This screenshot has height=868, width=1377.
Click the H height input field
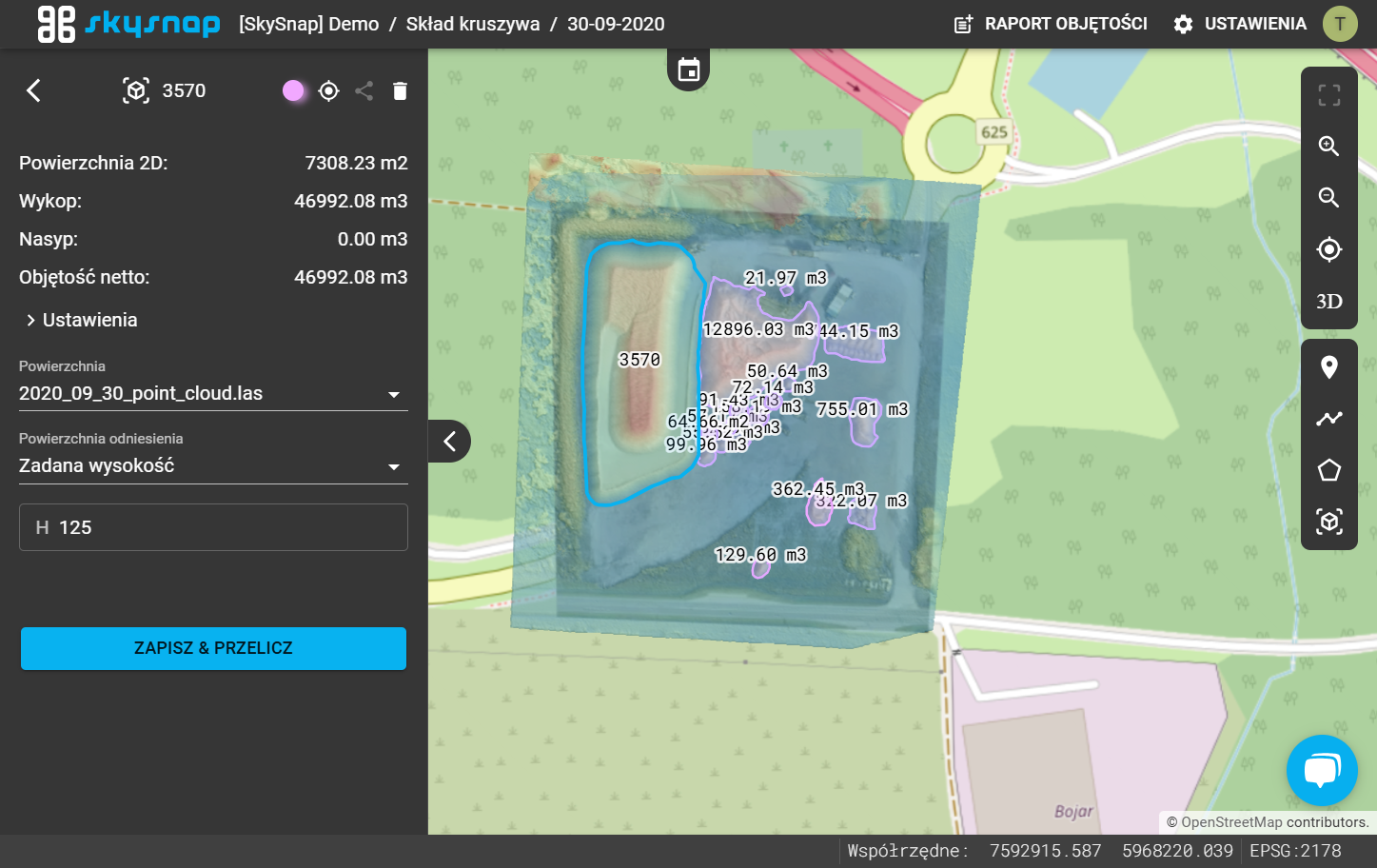pyautogui.click(x=213, y=527)
